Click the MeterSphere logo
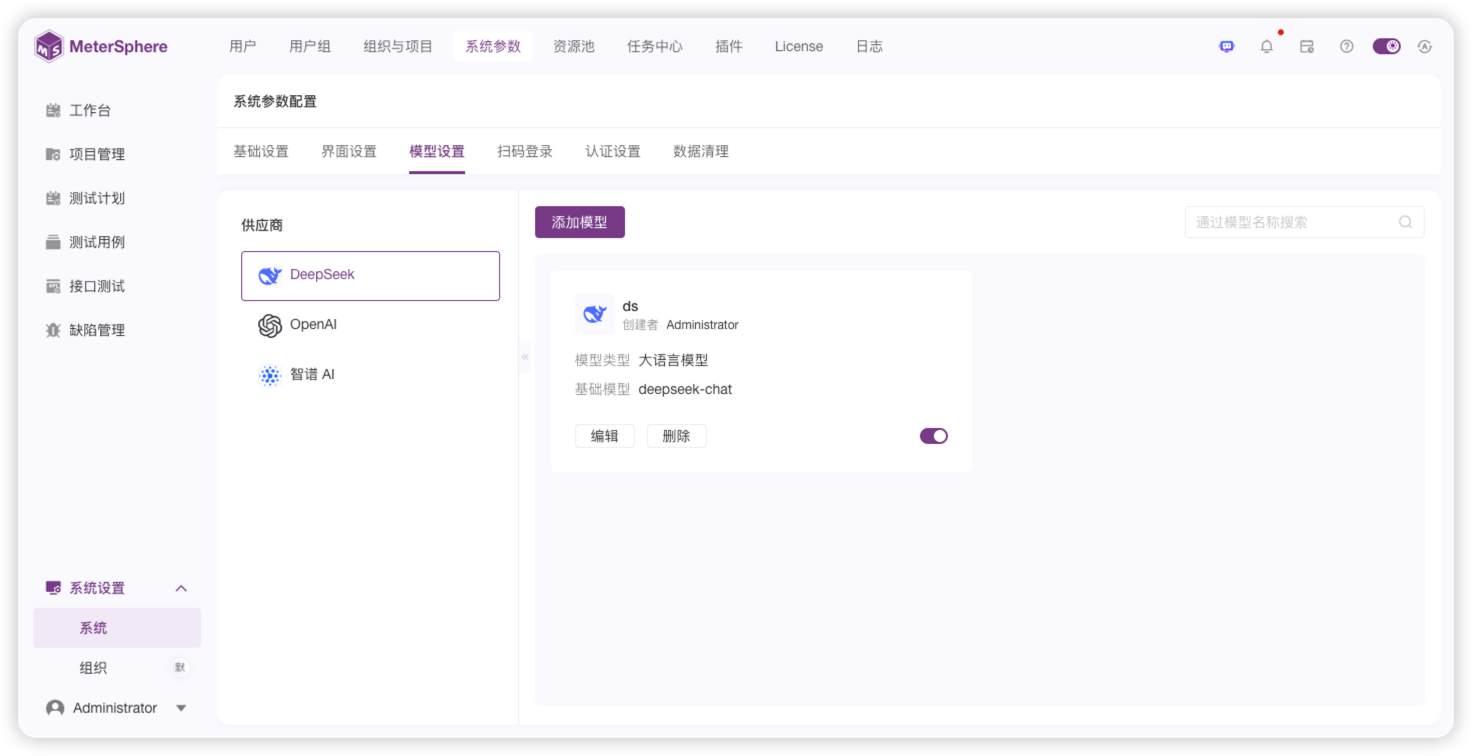The height and width of the screenshot is (756, 1472). (x=101, y=46)
